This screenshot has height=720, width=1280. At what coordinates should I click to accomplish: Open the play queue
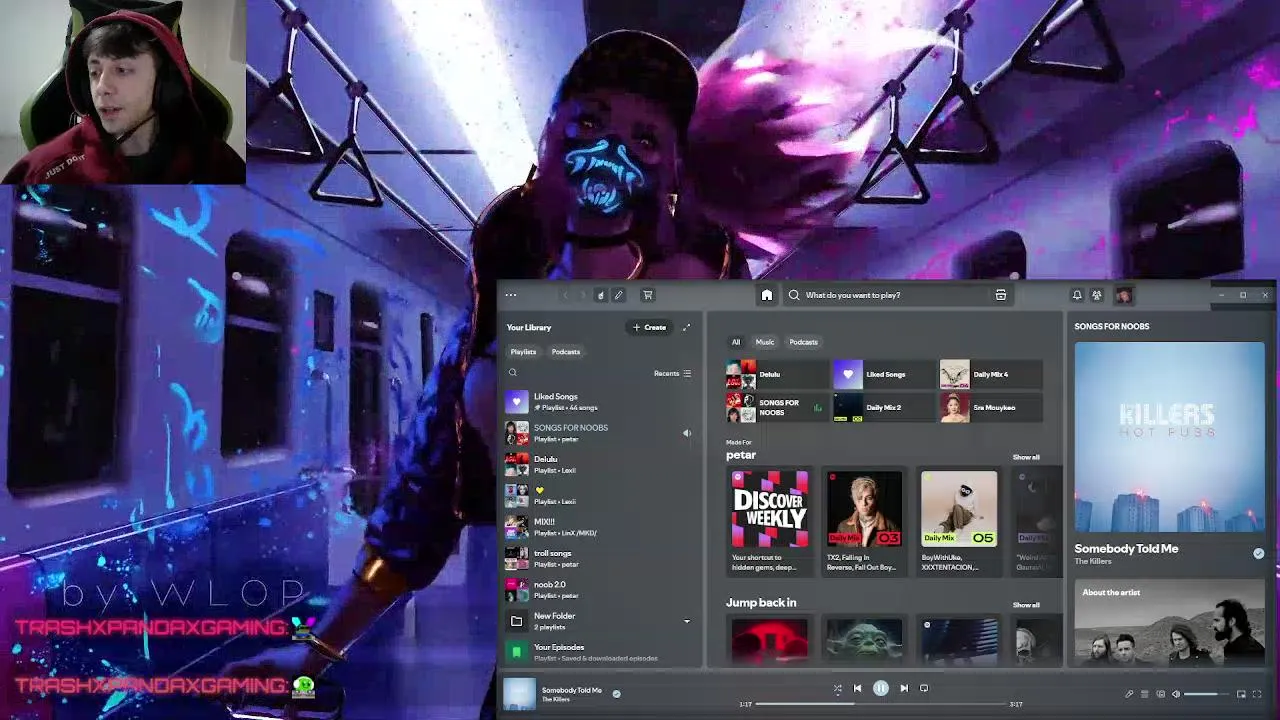click(1145, 694)
